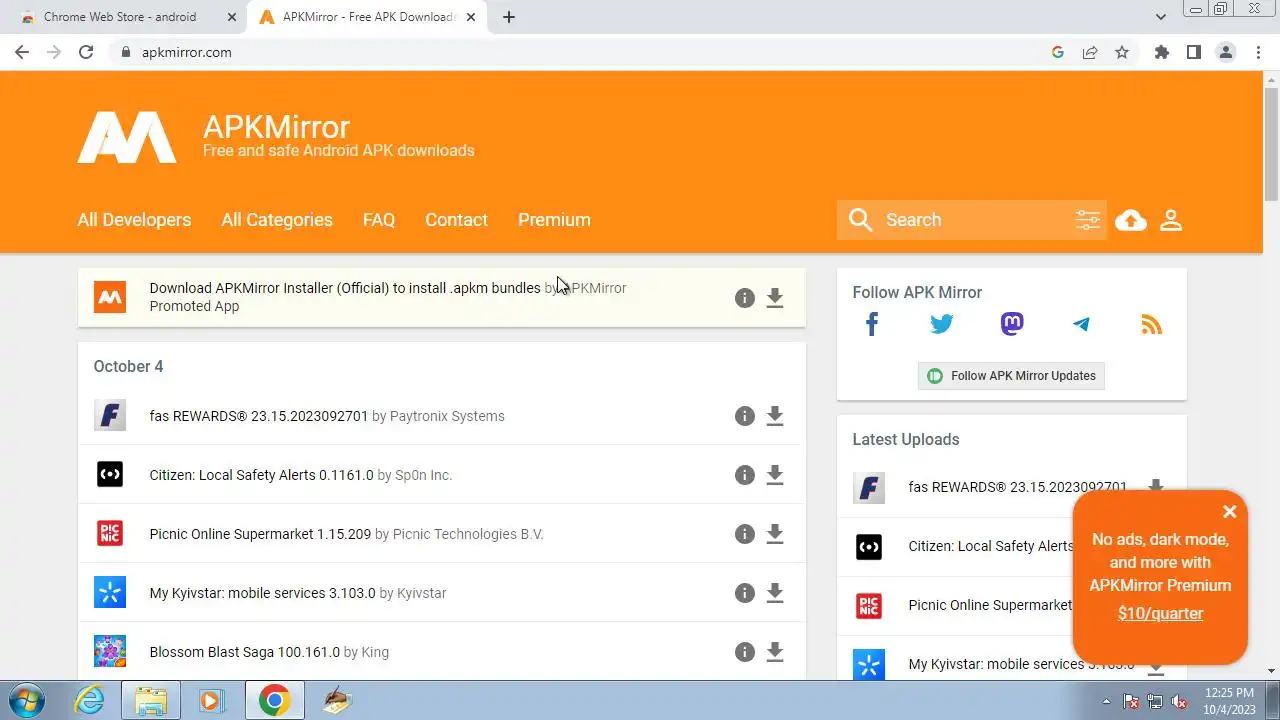Download Citizen: Local Safety Alerts 0.1161.0
The image size is (1280, 720).
coord(775,475)
